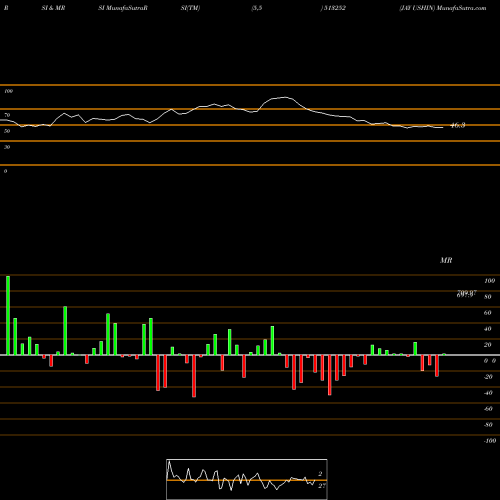500x500 pixels.
Task: Click the RSI axis label 50
Action: coord(7,131)
